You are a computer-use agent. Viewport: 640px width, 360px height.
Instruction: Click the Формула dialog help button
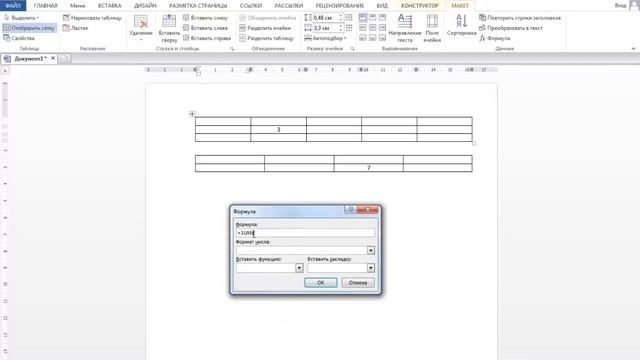tap(350, 210)
